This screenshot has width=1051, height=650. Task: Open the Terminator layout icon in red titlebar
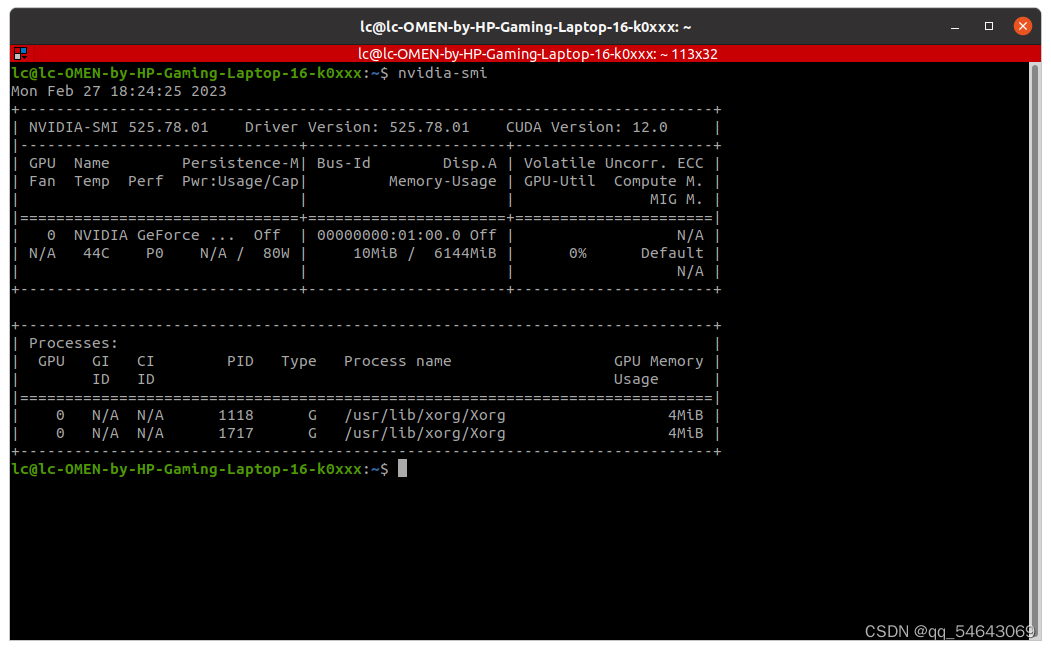pyautogui.click(x=21, y=54)
